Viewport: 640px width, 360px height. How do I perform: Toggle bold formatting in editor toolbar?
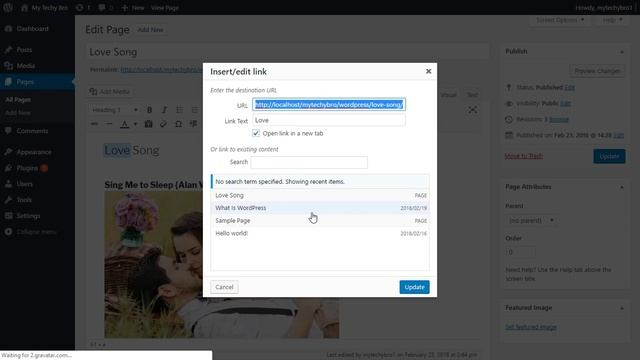[149, 110]
